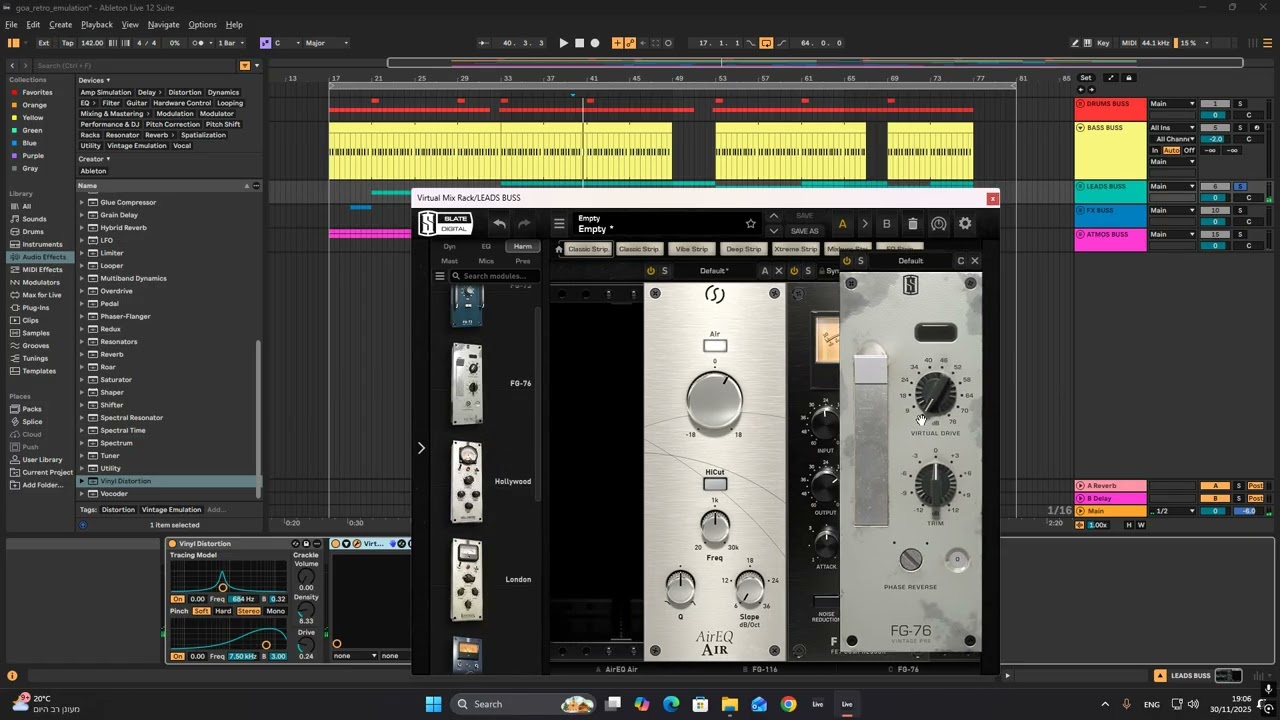Step to the previous preset with the up chevron

pos(773,216)
